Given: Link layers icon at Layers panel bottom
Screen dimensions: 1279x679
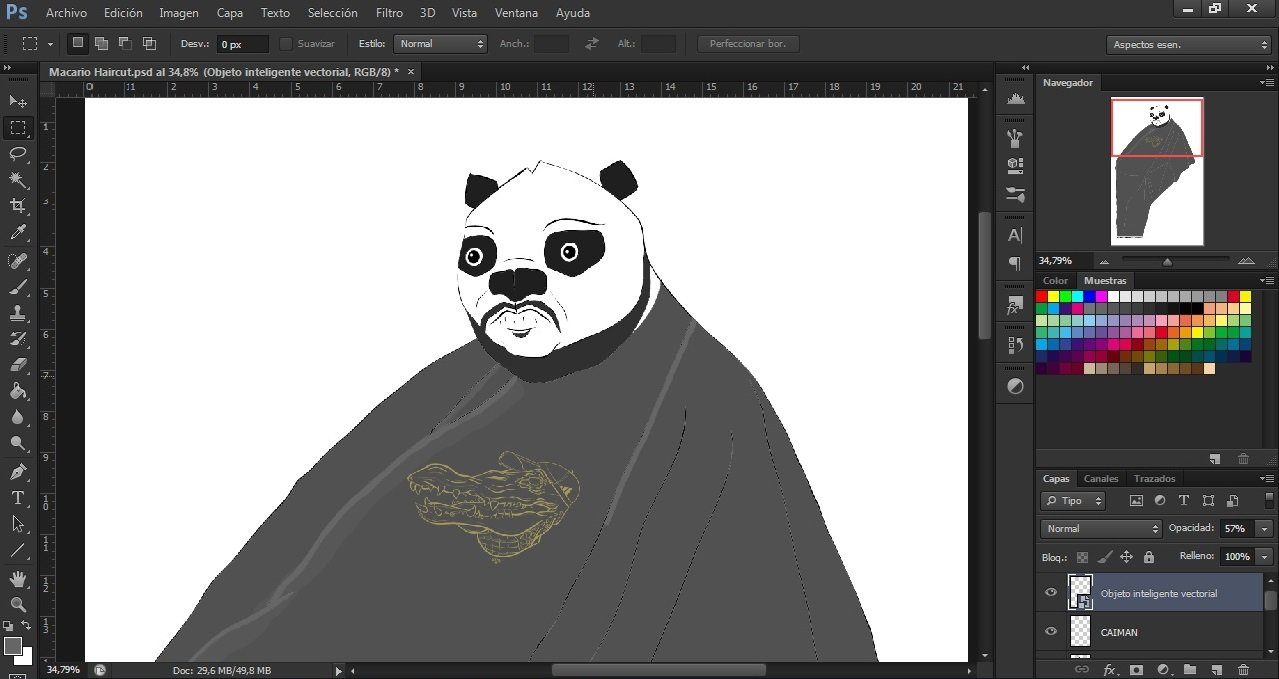Looking at the screenshot, I should pyautogui.click(x=1082, y=669).
